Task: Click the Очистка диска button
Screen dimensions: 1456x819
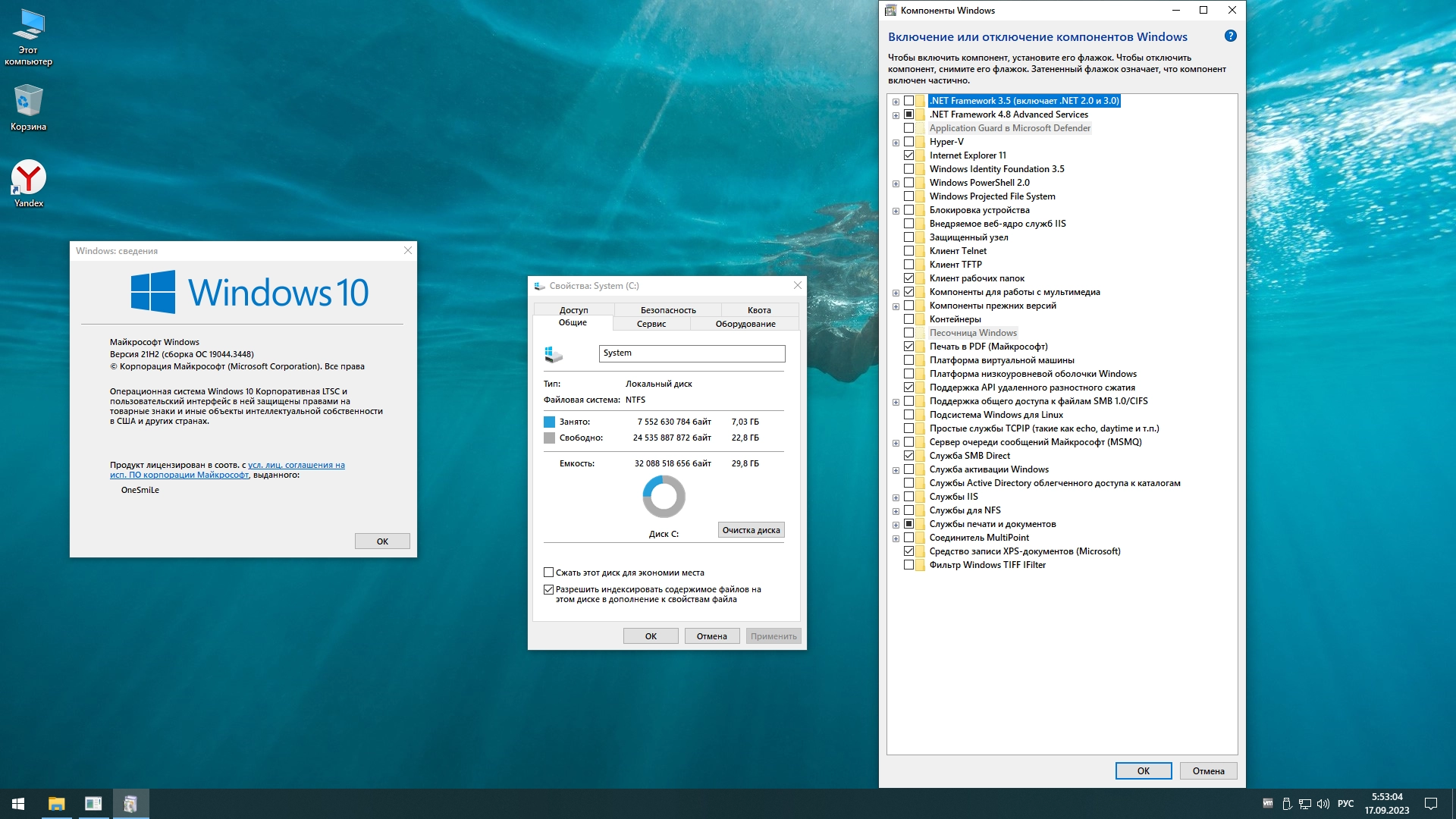Action: [751, 530]
